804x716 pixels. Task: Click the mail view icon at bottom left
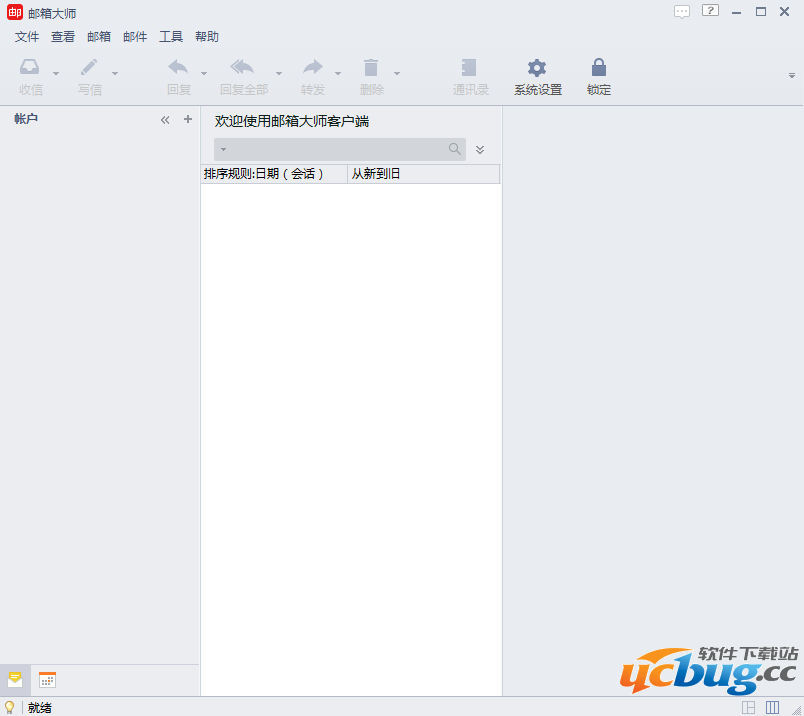[15, 680]
